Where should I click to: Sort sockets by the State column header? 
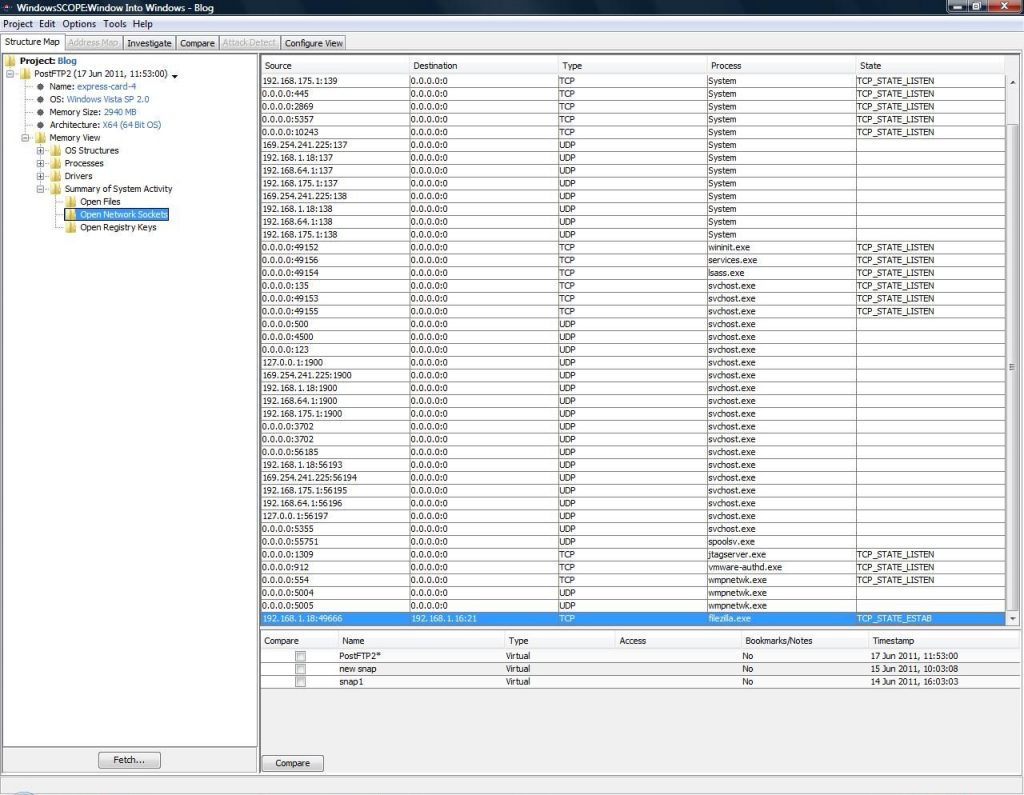tap(930, 66)
